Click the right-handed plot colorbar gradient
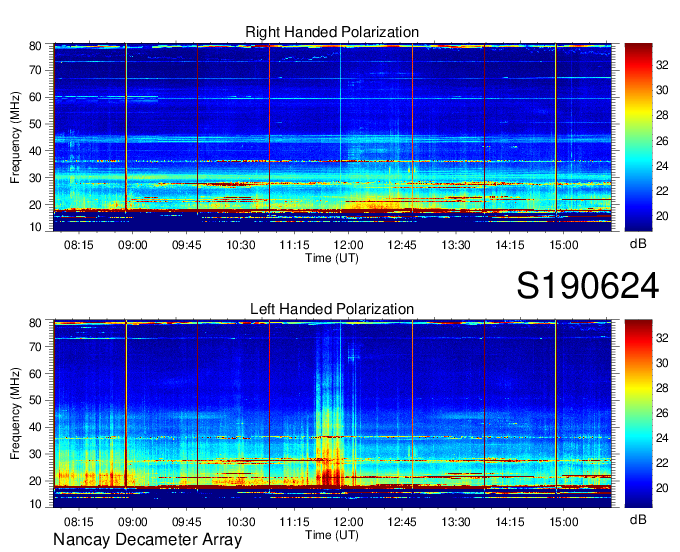Viewport: 680px width, 552px height. pos(638,137)
